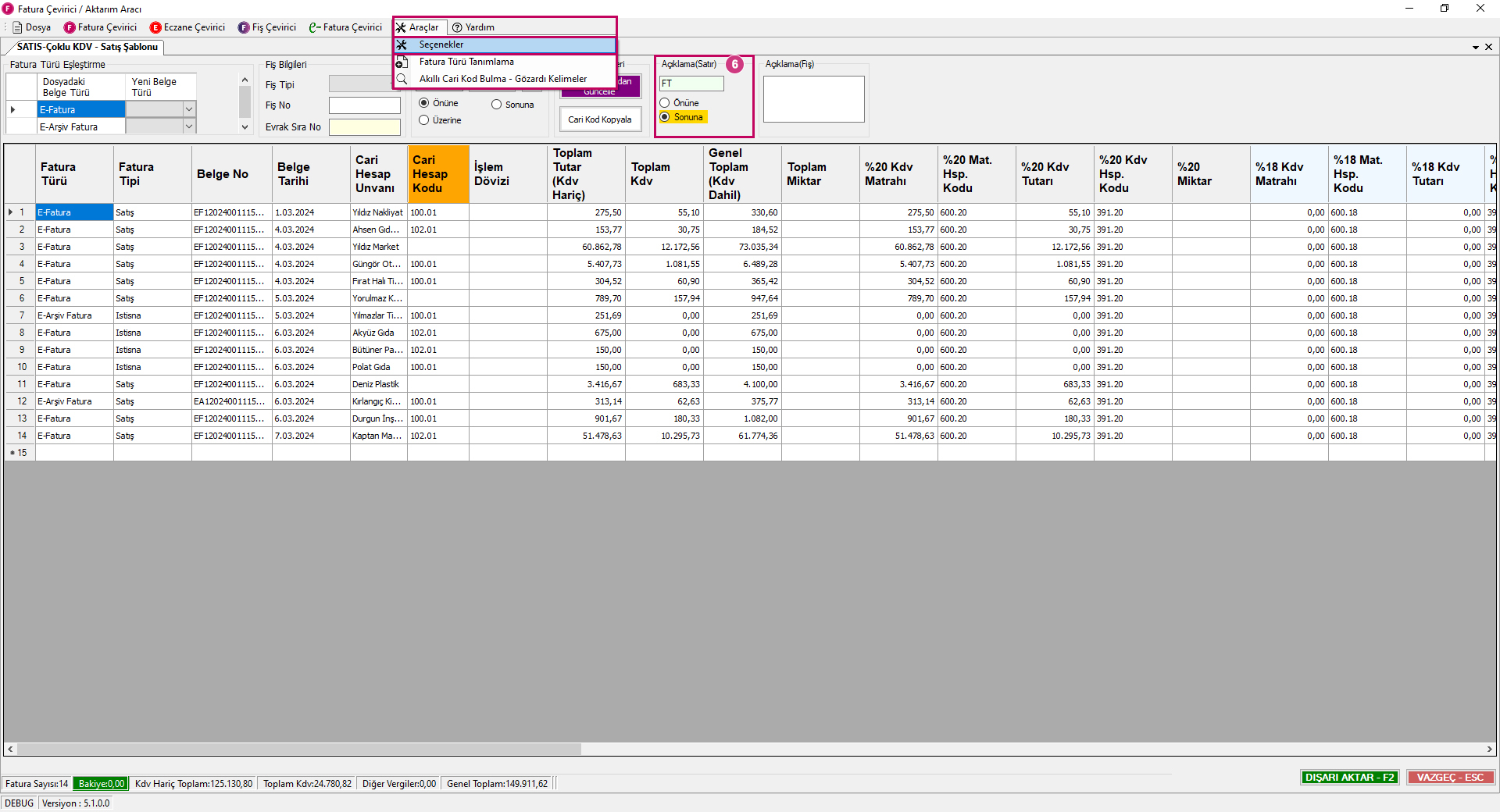Screen dimensions: 1500x812
Task: Open Yeni Belge Türü dropdown for E-Arşiv Fatura
Action: point(188,126)
